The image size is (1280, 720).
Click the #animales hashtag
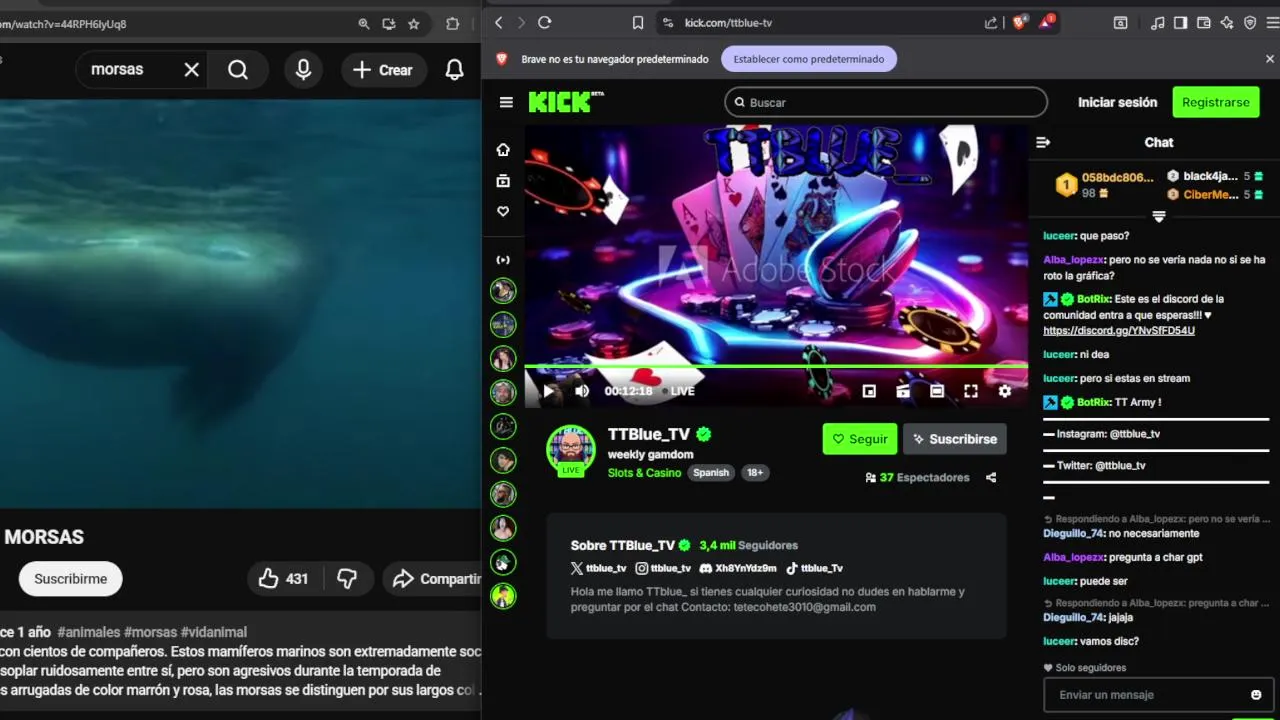click(x=89, y=632)
